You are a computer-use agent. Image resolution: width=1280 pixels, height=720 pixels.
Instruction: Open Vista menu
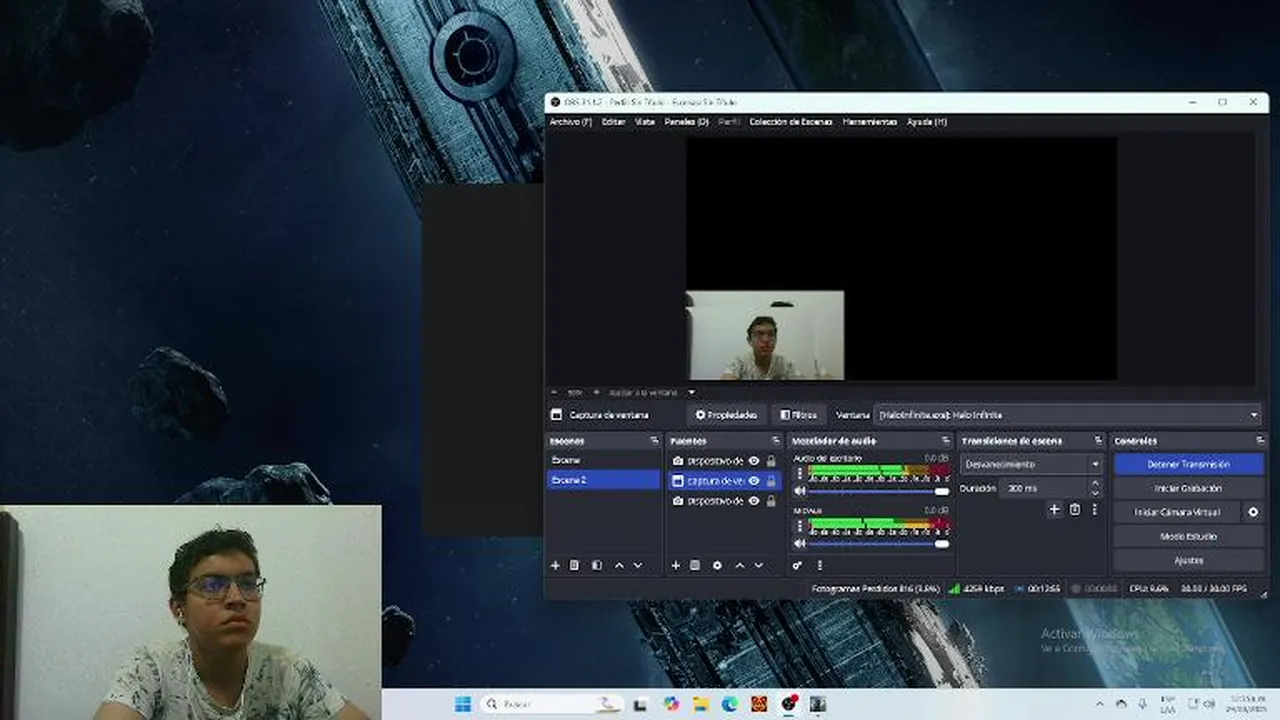tap(645, 122)
